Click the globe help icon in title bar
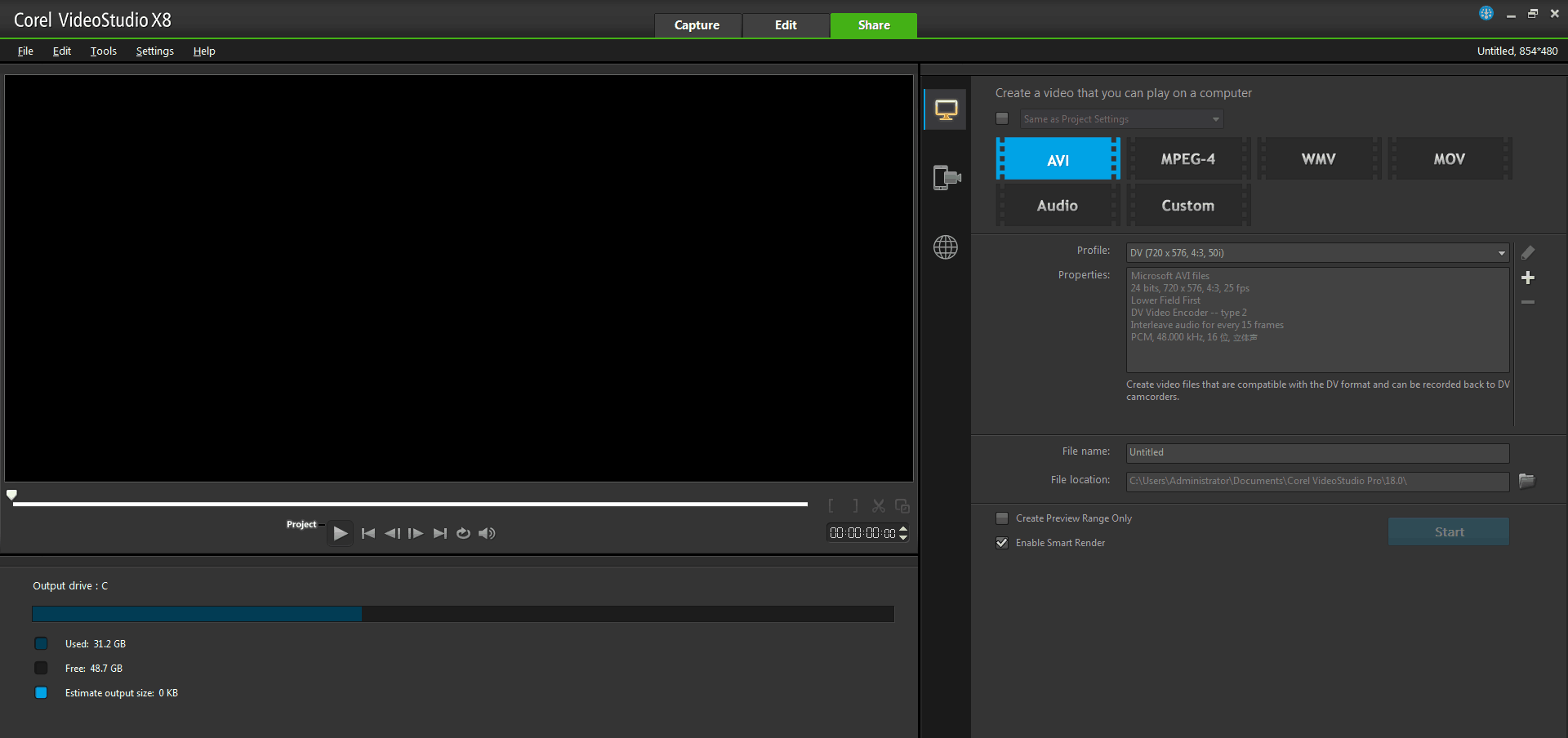Image resolution: width=1568 pixels, height=738 pixels. click(1486, 13)
